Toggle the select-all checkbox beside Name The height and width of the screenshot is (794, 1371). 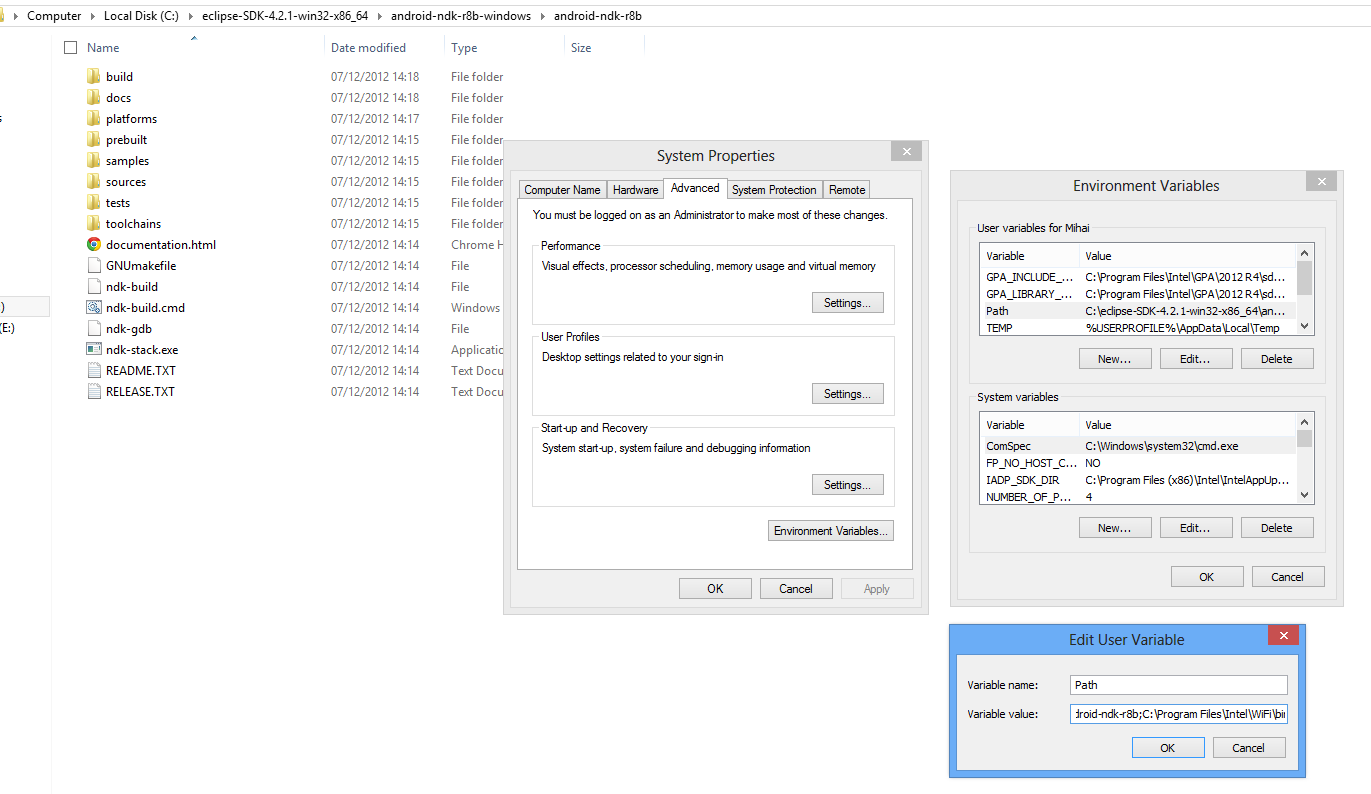[x=70, y=48]
